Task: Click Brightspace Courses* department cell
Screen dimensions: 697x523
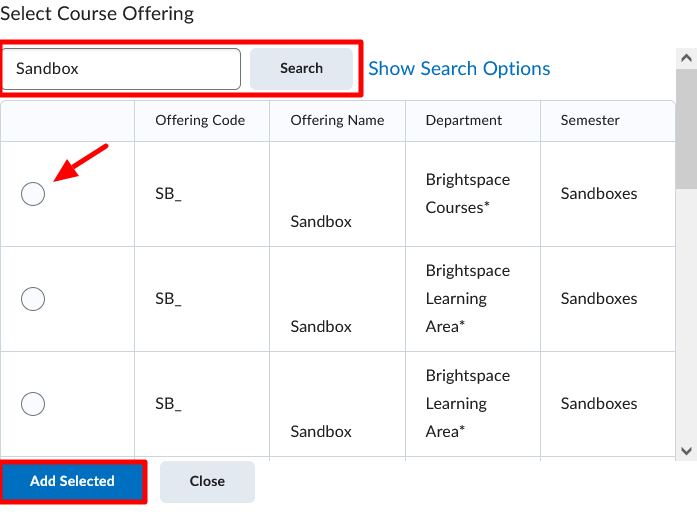Action: (468, 194)
